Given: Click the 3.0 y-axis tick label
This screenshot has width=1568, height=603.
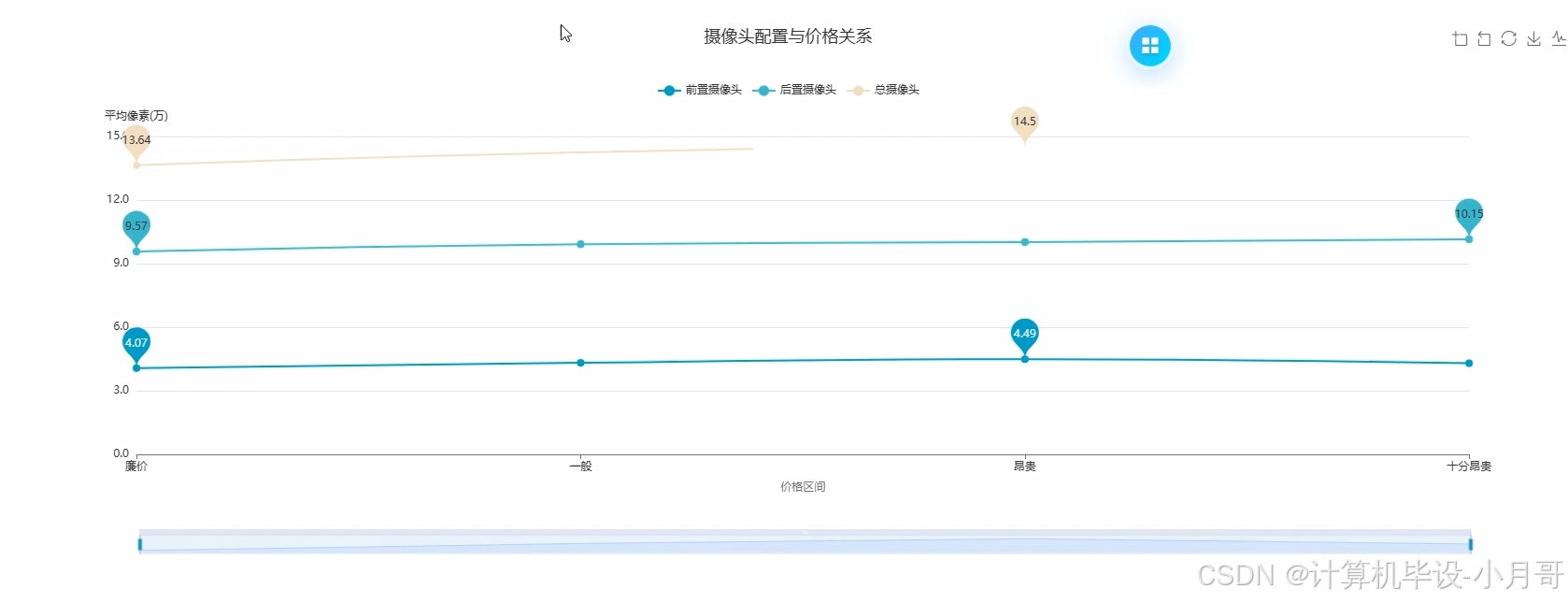Looking at the screenshot, I should [121, 390].
